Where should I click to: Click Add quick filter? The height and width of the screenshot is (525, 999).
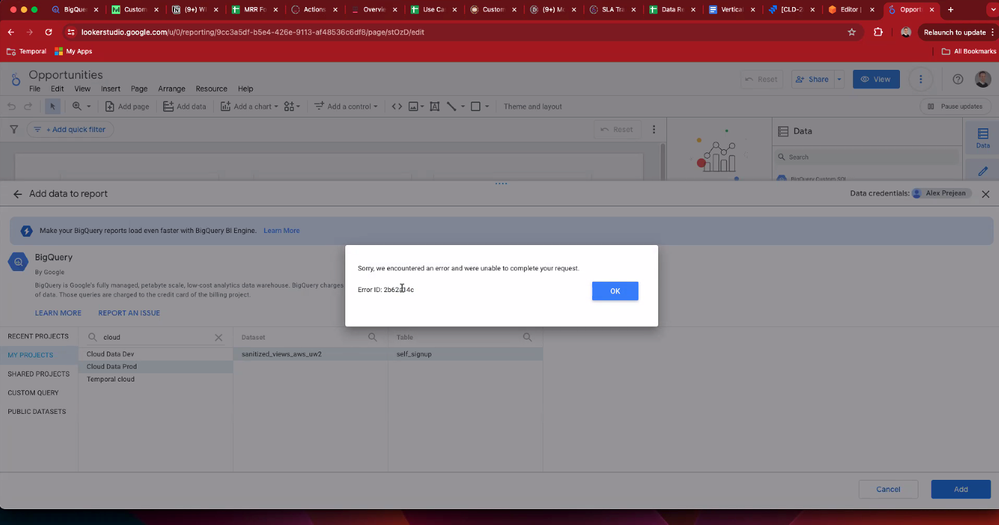(x=70, y=129)
